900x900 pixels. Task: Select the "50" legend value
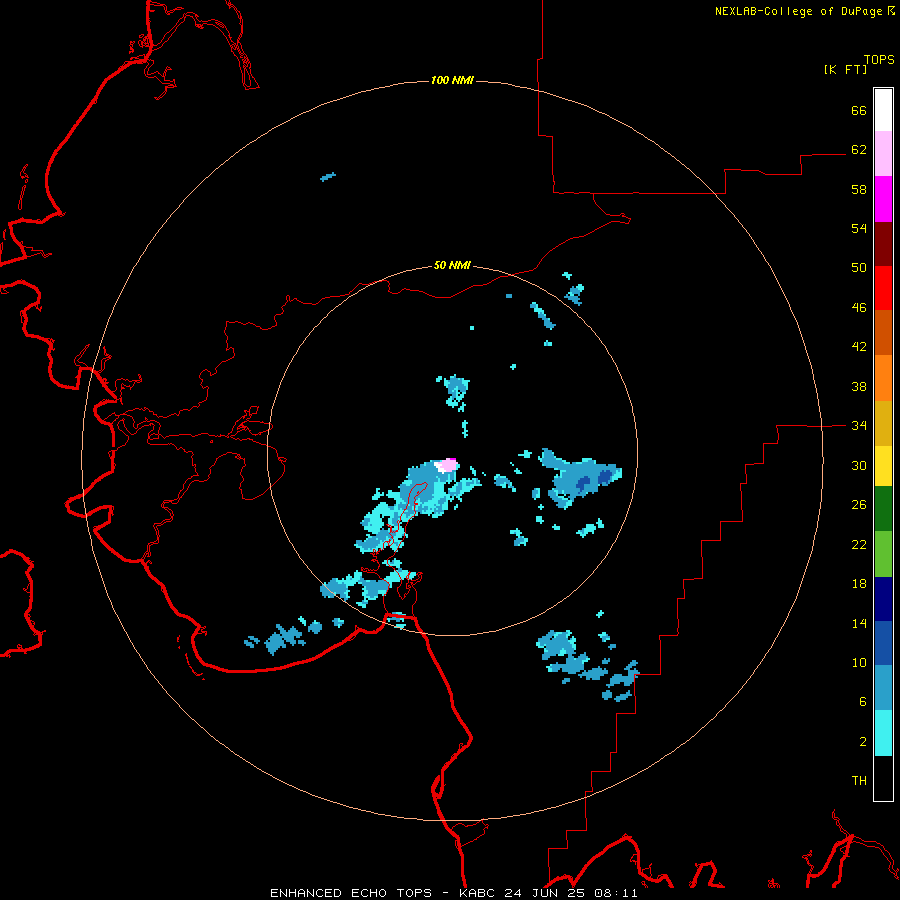click(x=859, y=268)
